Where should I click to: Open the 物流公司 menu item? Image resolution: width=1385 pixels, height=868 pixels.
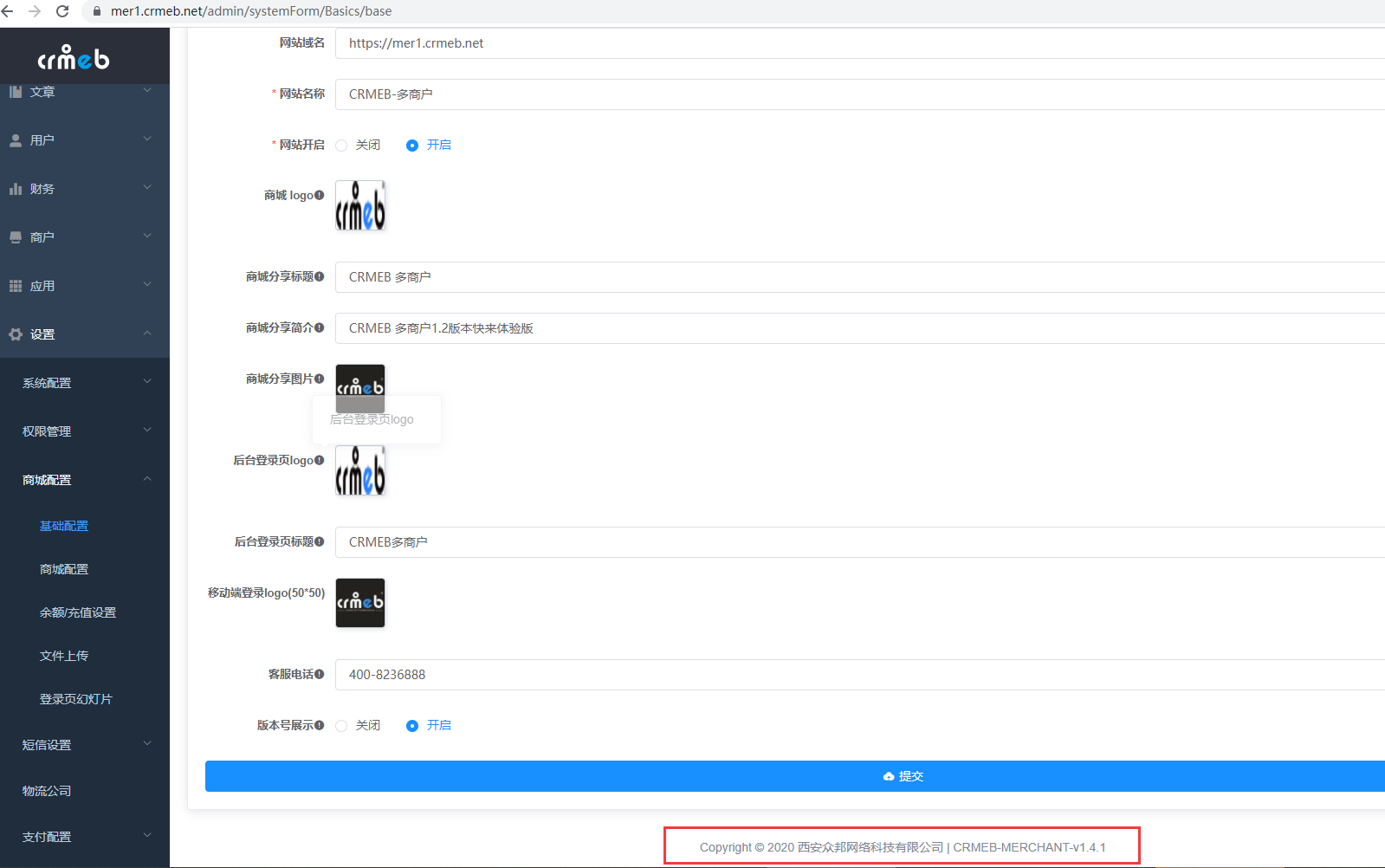[47, 791]
